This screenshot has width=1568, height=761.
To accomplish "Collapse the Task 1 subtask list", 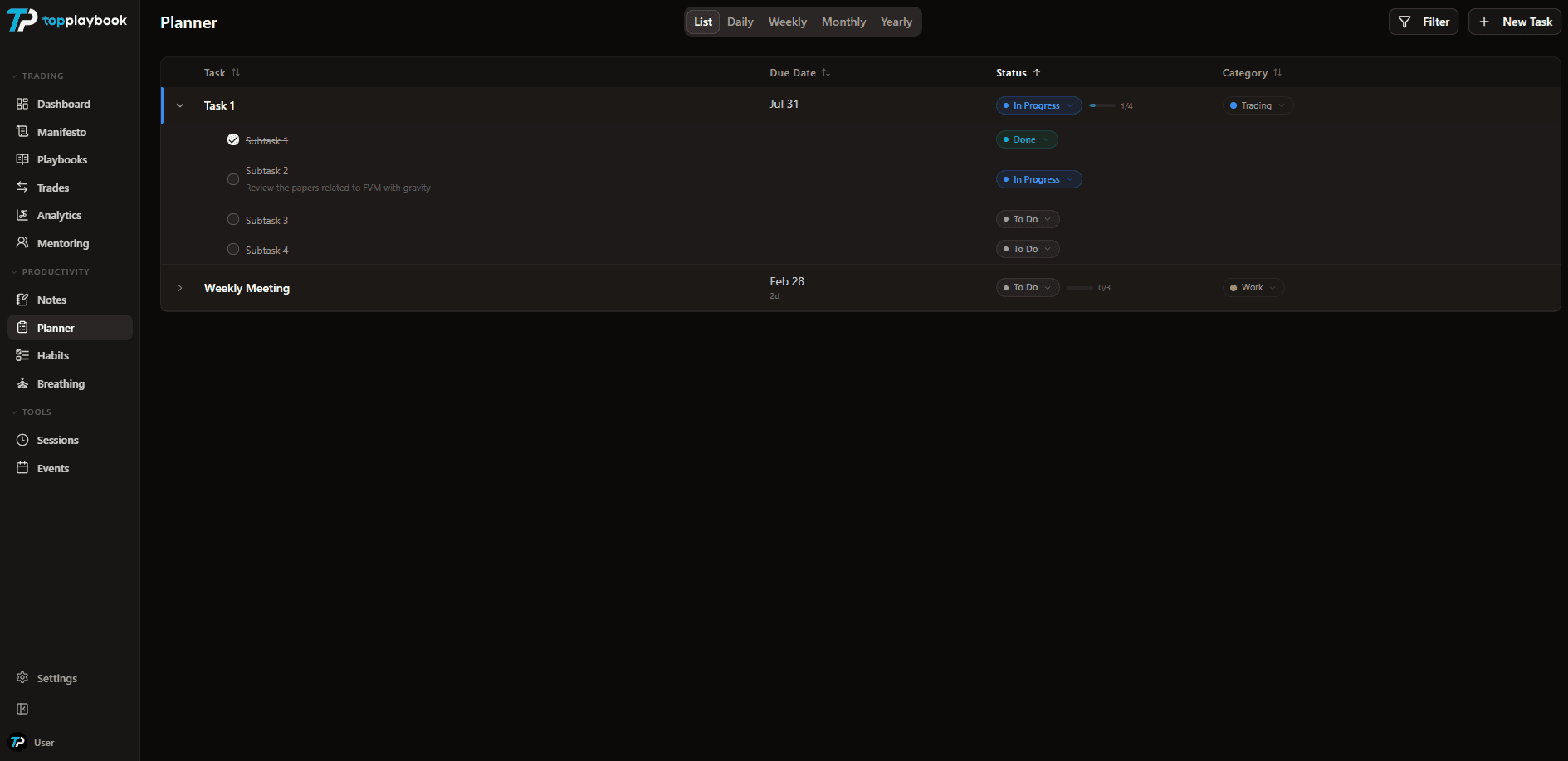I will pyautogui.click(x=180, y=105).
